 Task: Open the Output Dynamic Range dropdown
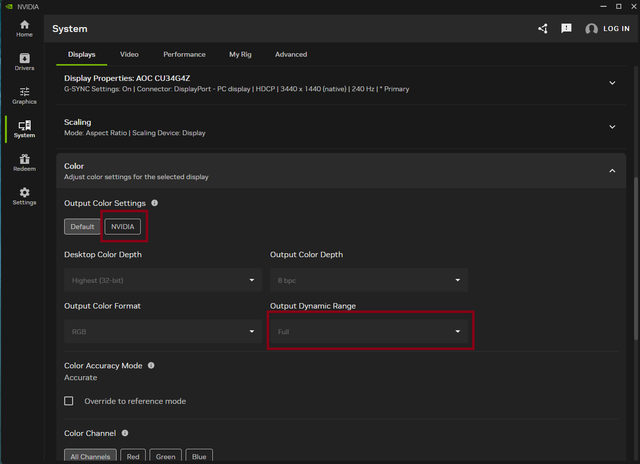click(369, 331)
